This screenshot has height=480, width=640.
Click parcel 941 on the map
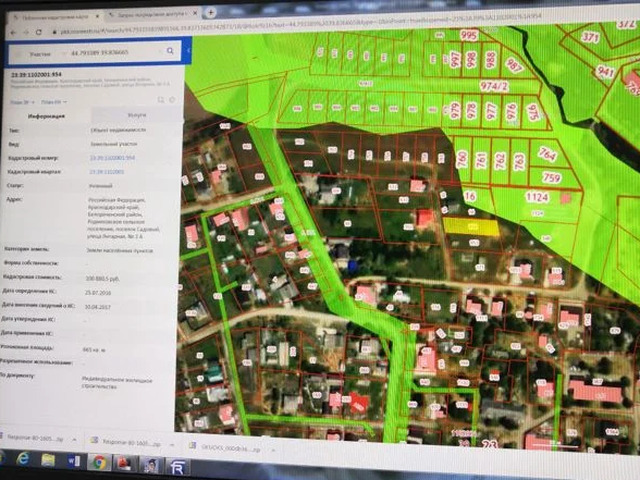tap(605, 72)
